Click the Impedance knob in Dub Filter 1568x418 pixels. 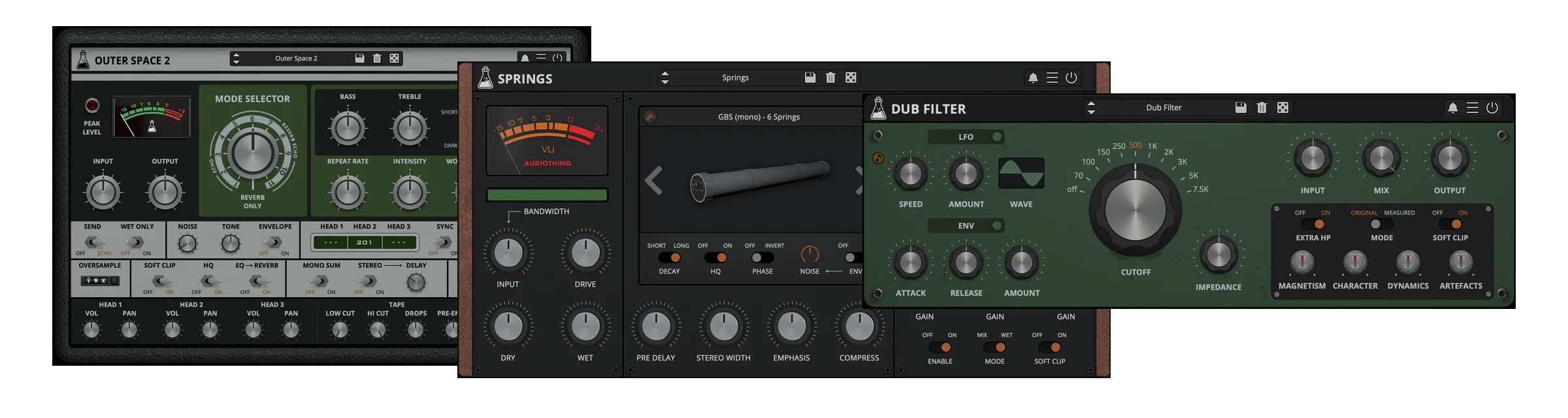click(1218, 255)
